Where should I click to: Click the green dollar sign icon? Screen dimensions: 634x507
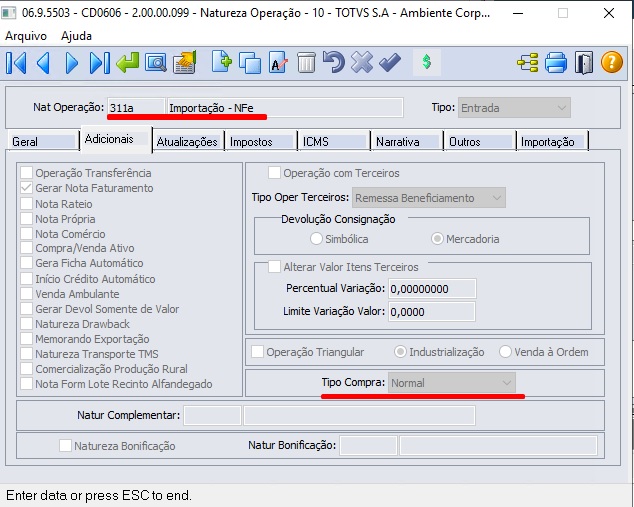click(x=427, y=62)
